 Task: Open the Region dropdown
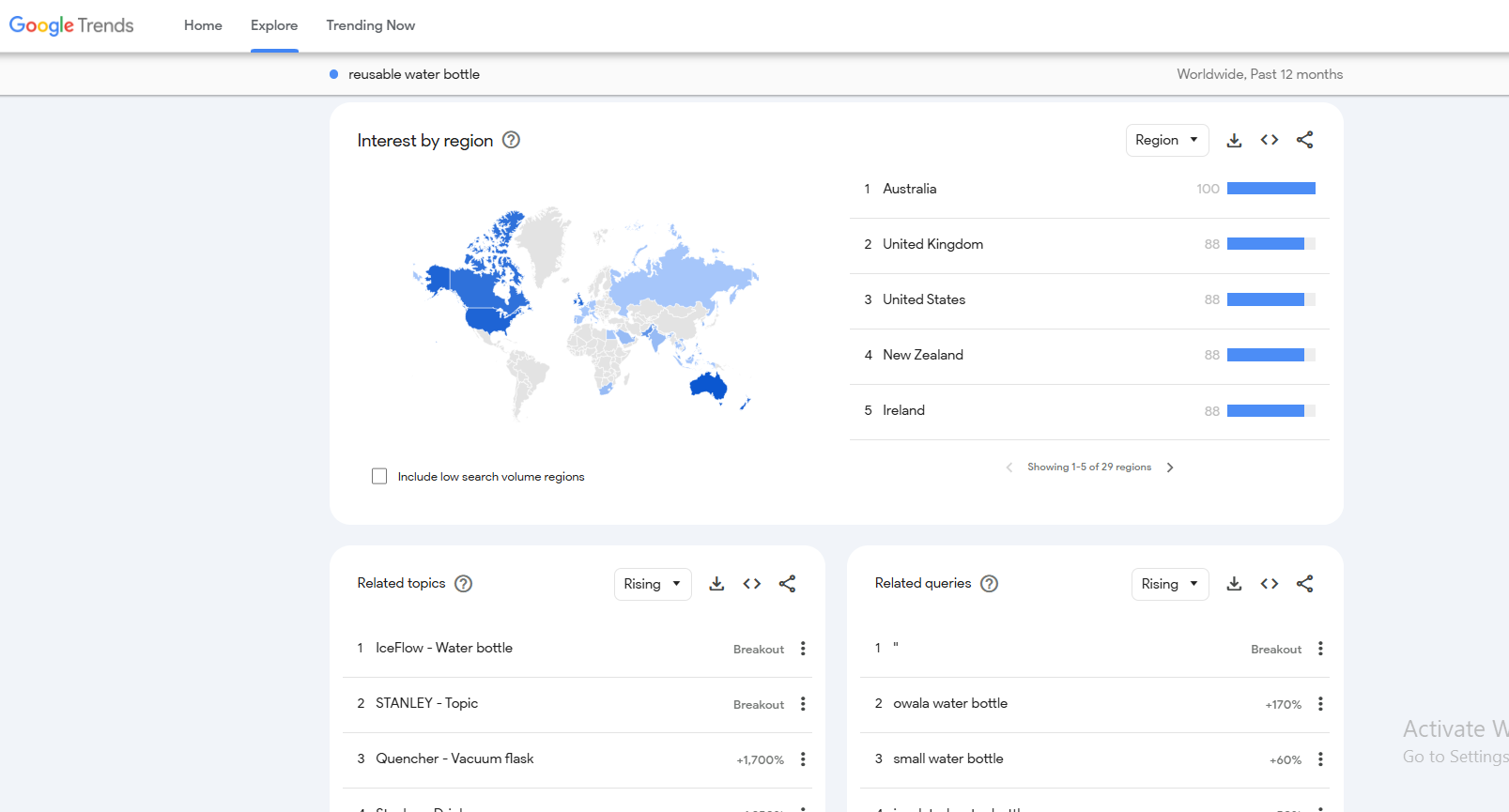coord(1167,140)
